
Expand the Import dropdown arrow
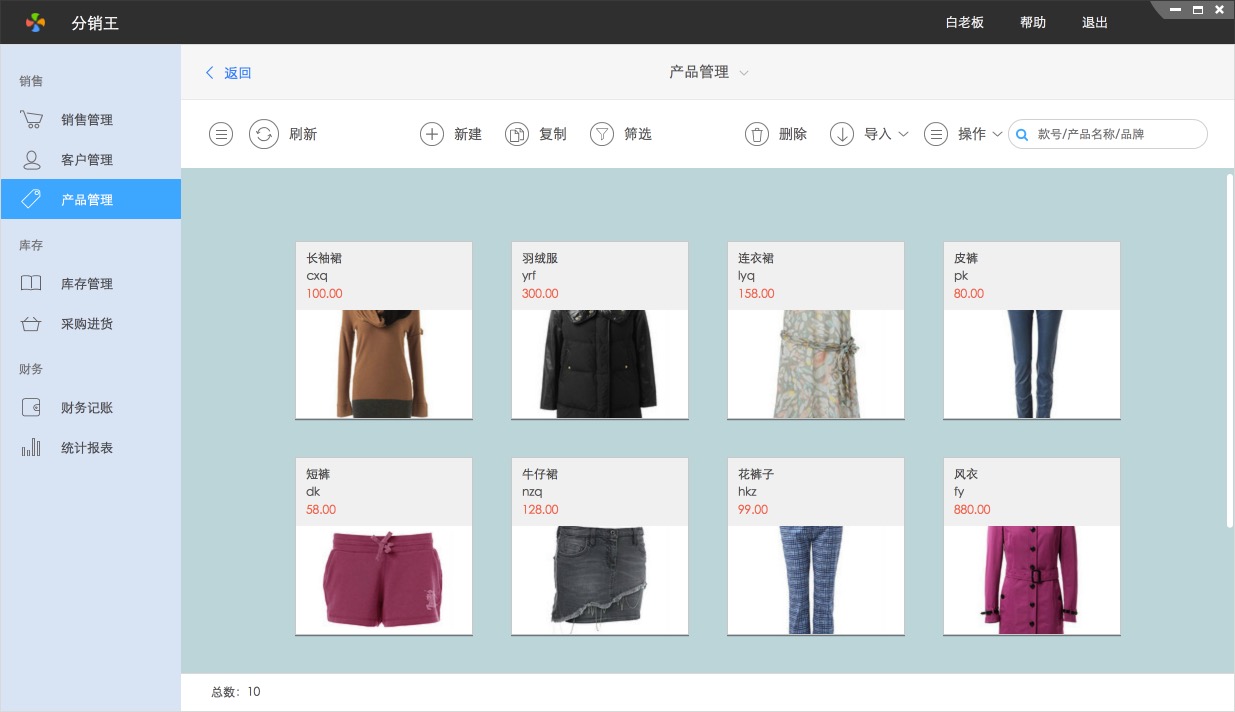pyautogui.click(x=903, y=134)
